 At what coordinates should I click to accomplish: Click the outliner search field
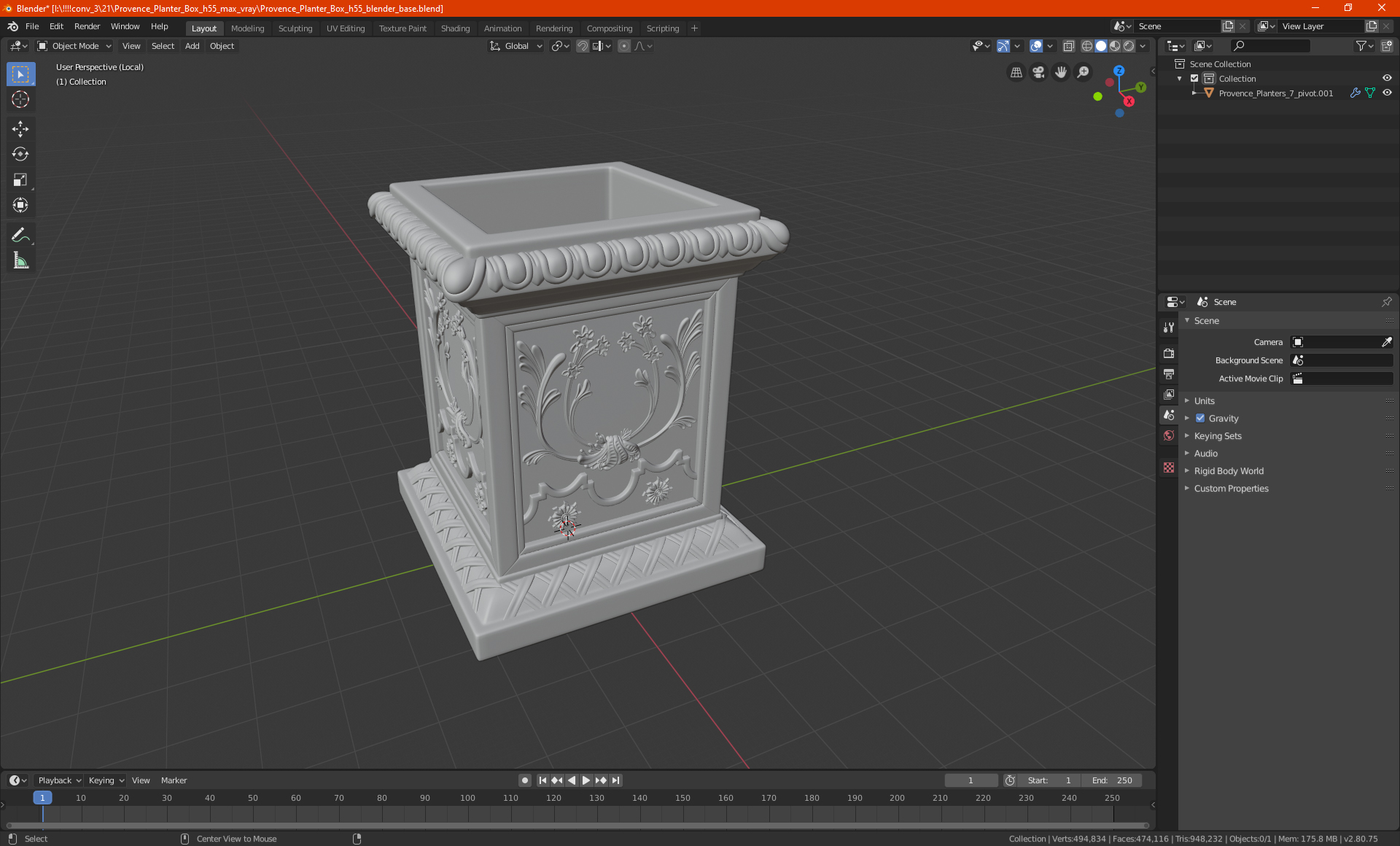(x=1269, y=46)
